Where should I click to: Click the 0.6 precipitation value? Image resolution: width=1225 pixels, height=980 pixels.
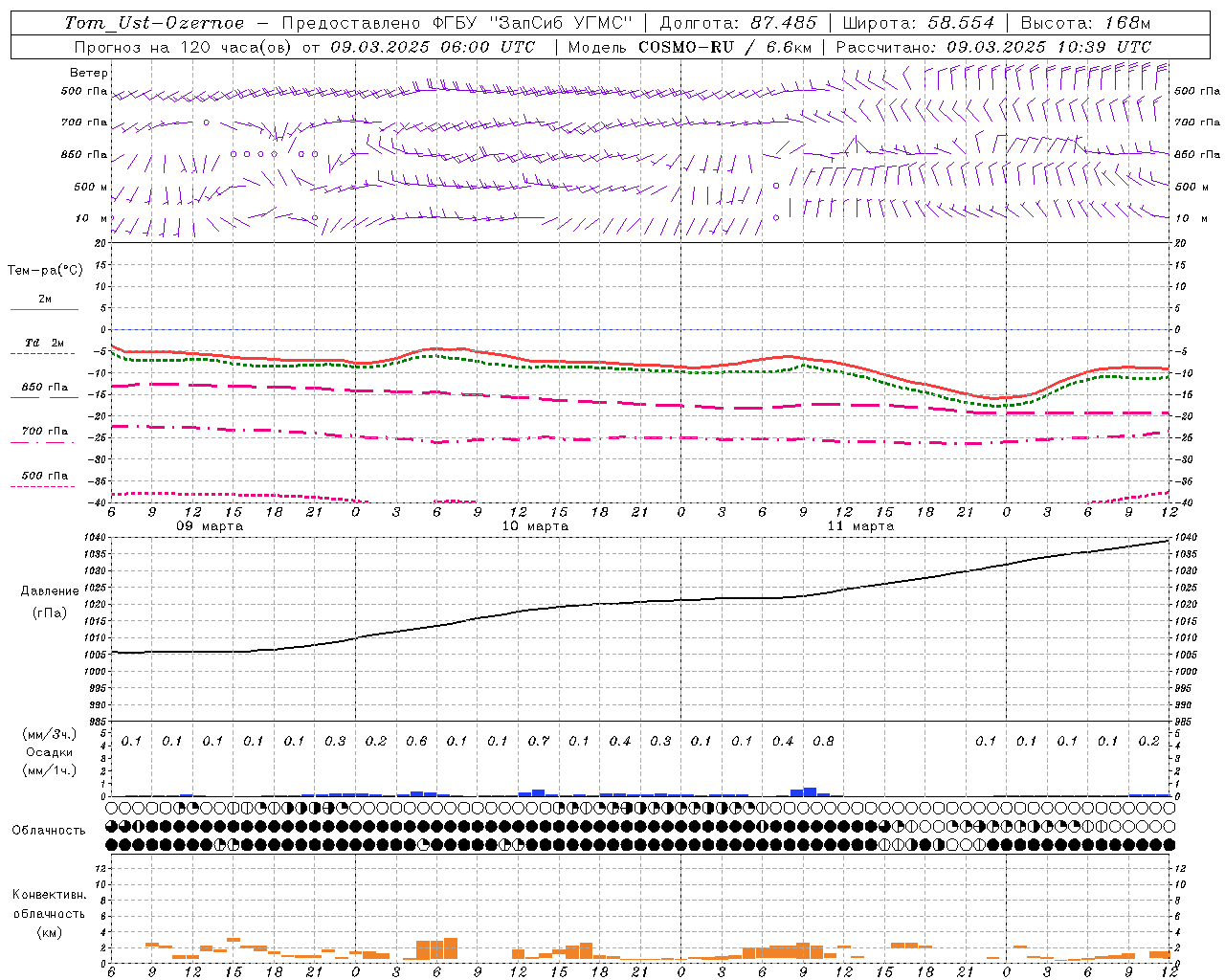tap(416, 742)
